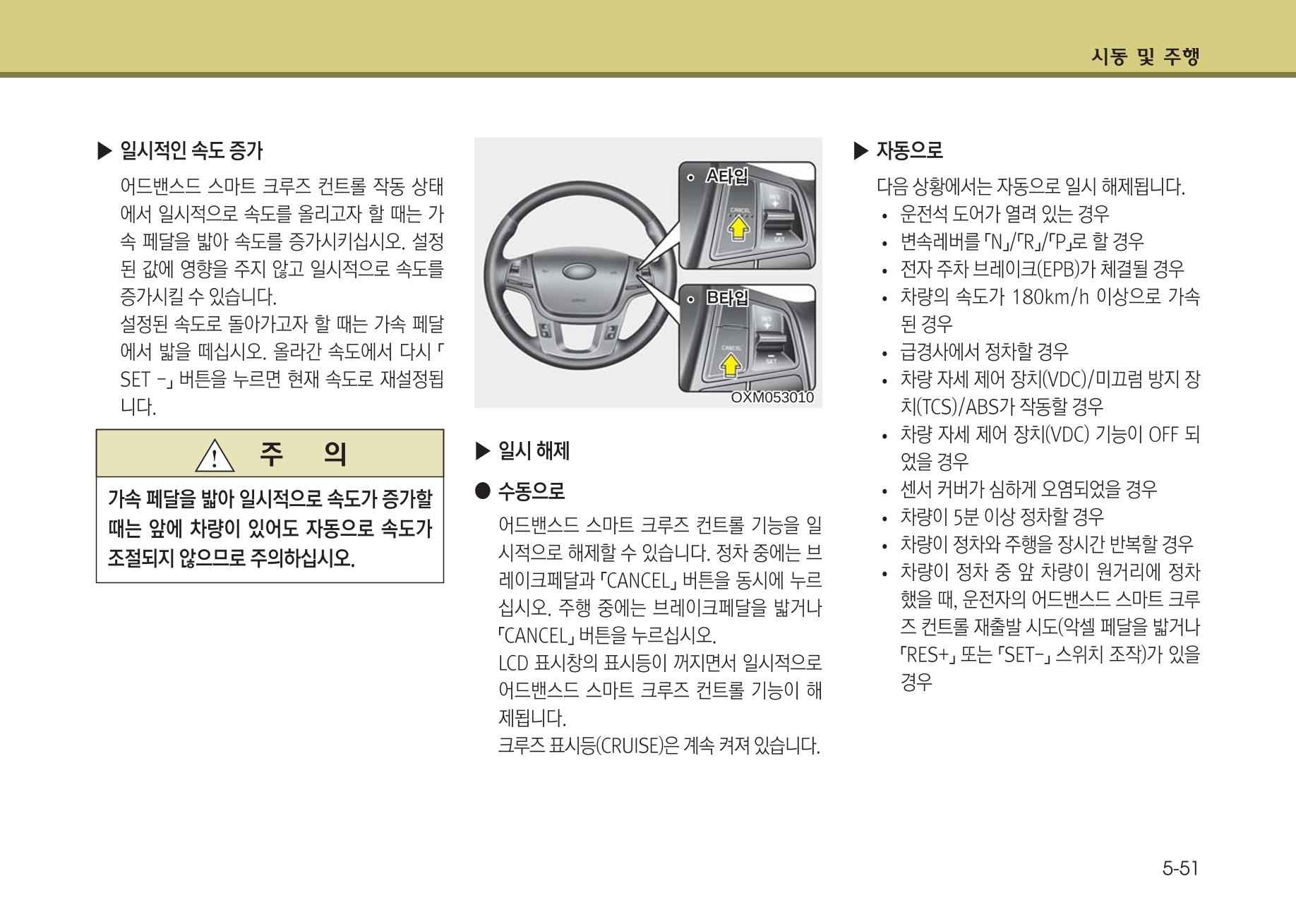Click the line 'CANCEL 버튼을 누르십시오.'
This screenshot has height=924, width=1296.
[x=607, y=636]
